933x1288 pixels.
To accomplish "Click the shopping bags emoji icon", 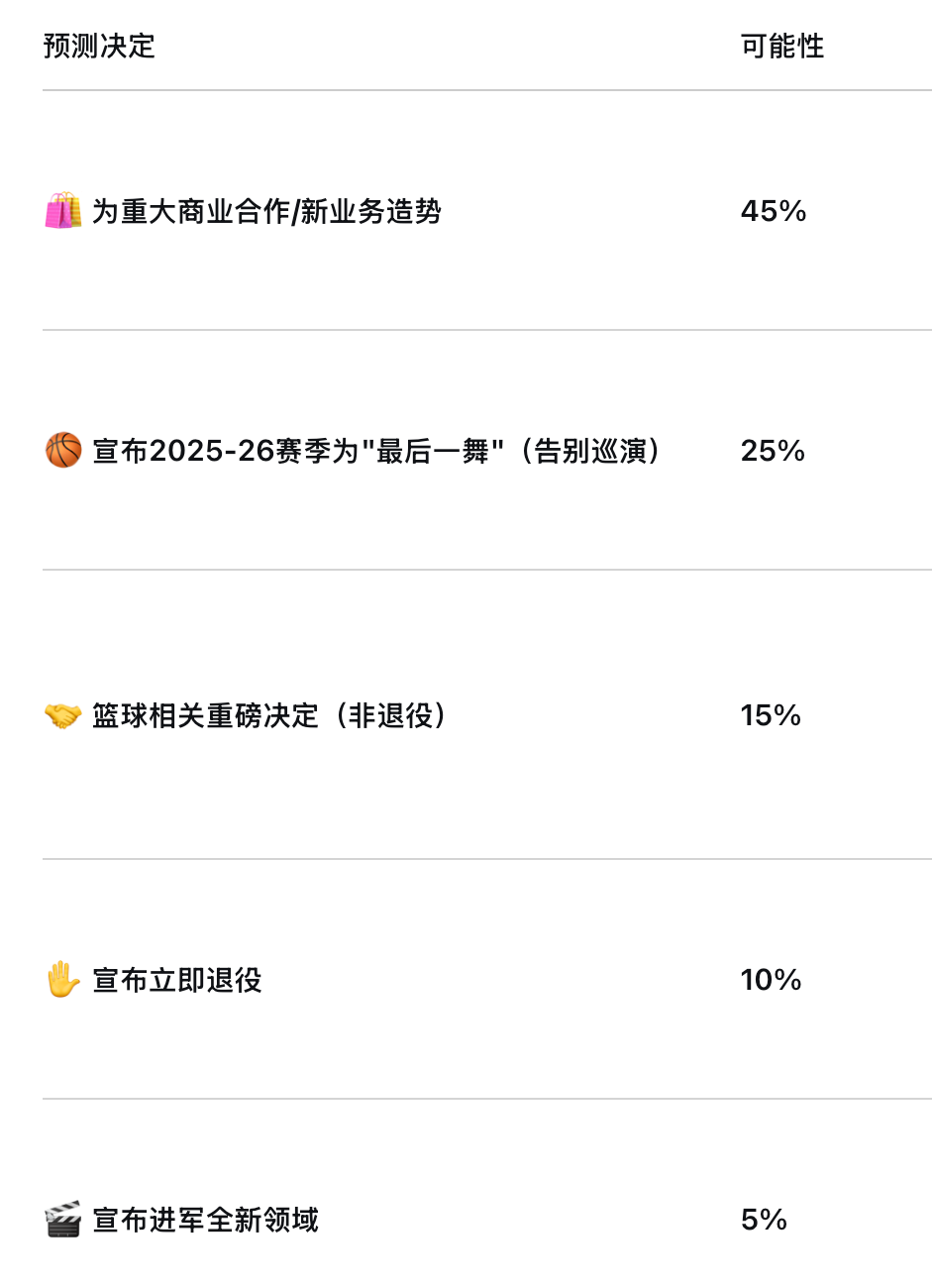I will tap(63, 211).
